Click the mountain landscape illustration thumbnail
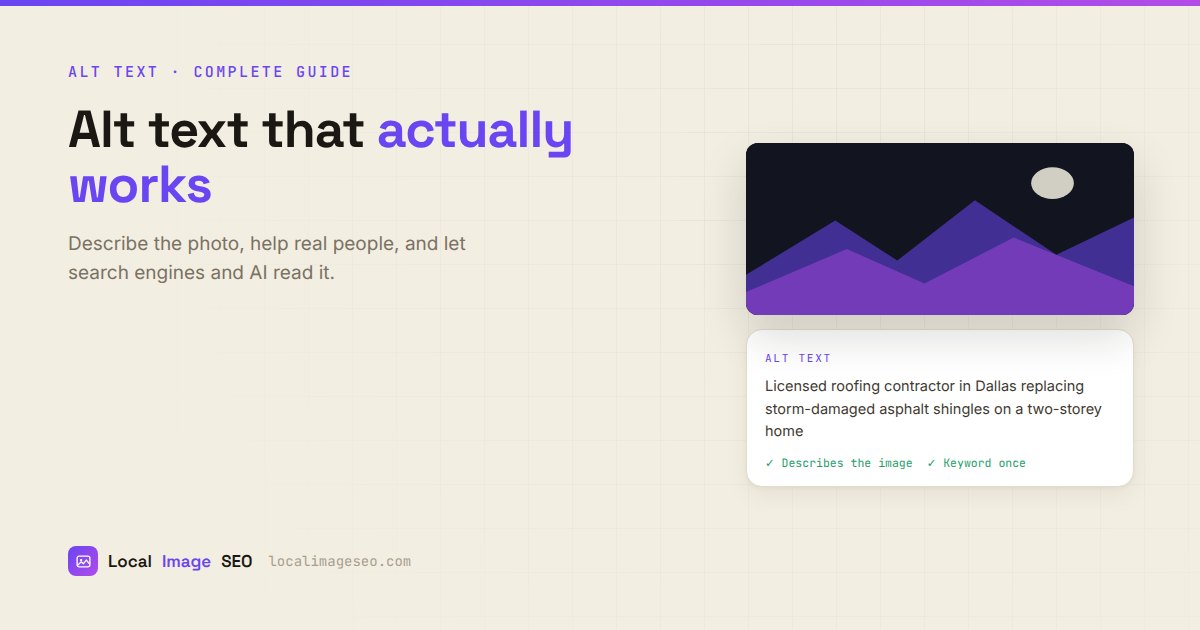Viewport: 1200px width, 630px height. click(940, 229)
